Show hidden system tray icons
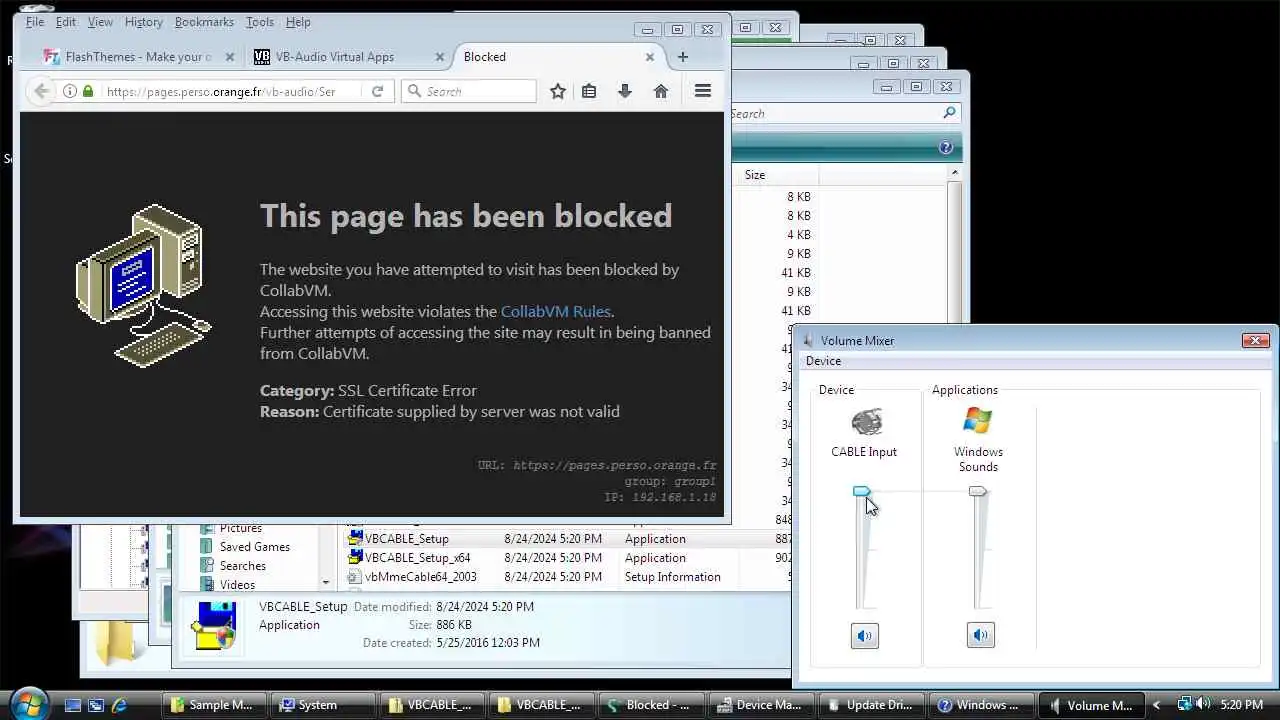 click(x=1157, y=705)
